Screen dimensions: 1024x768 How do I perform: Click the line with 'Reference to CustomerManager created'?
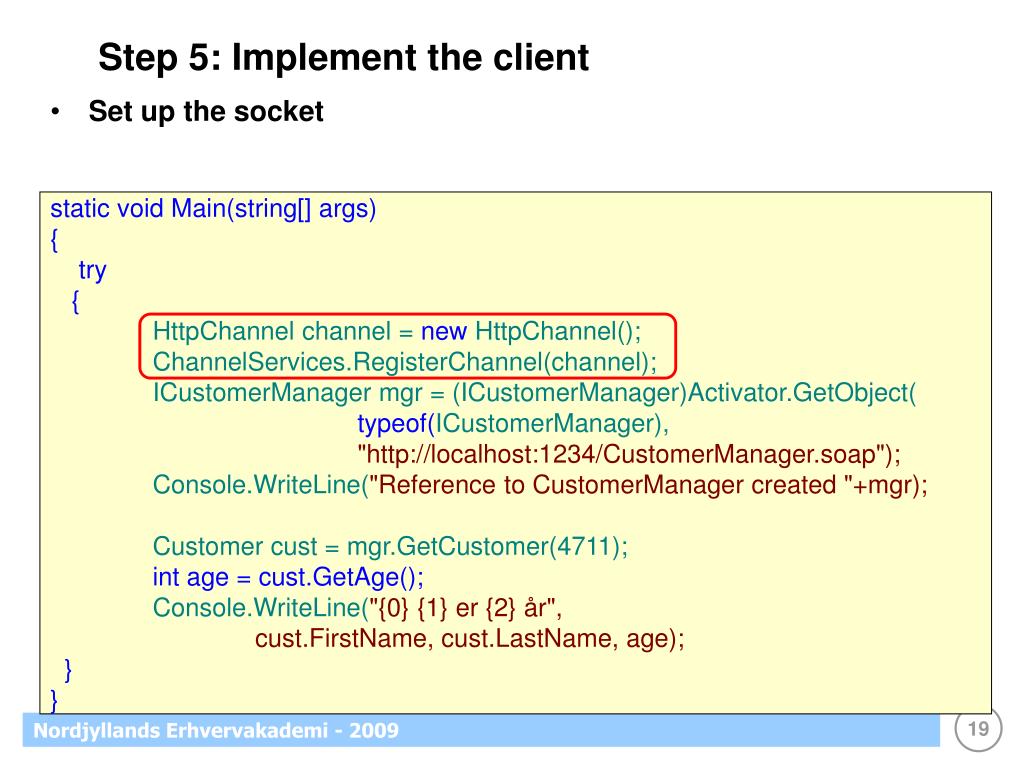(x=540, y=485)
